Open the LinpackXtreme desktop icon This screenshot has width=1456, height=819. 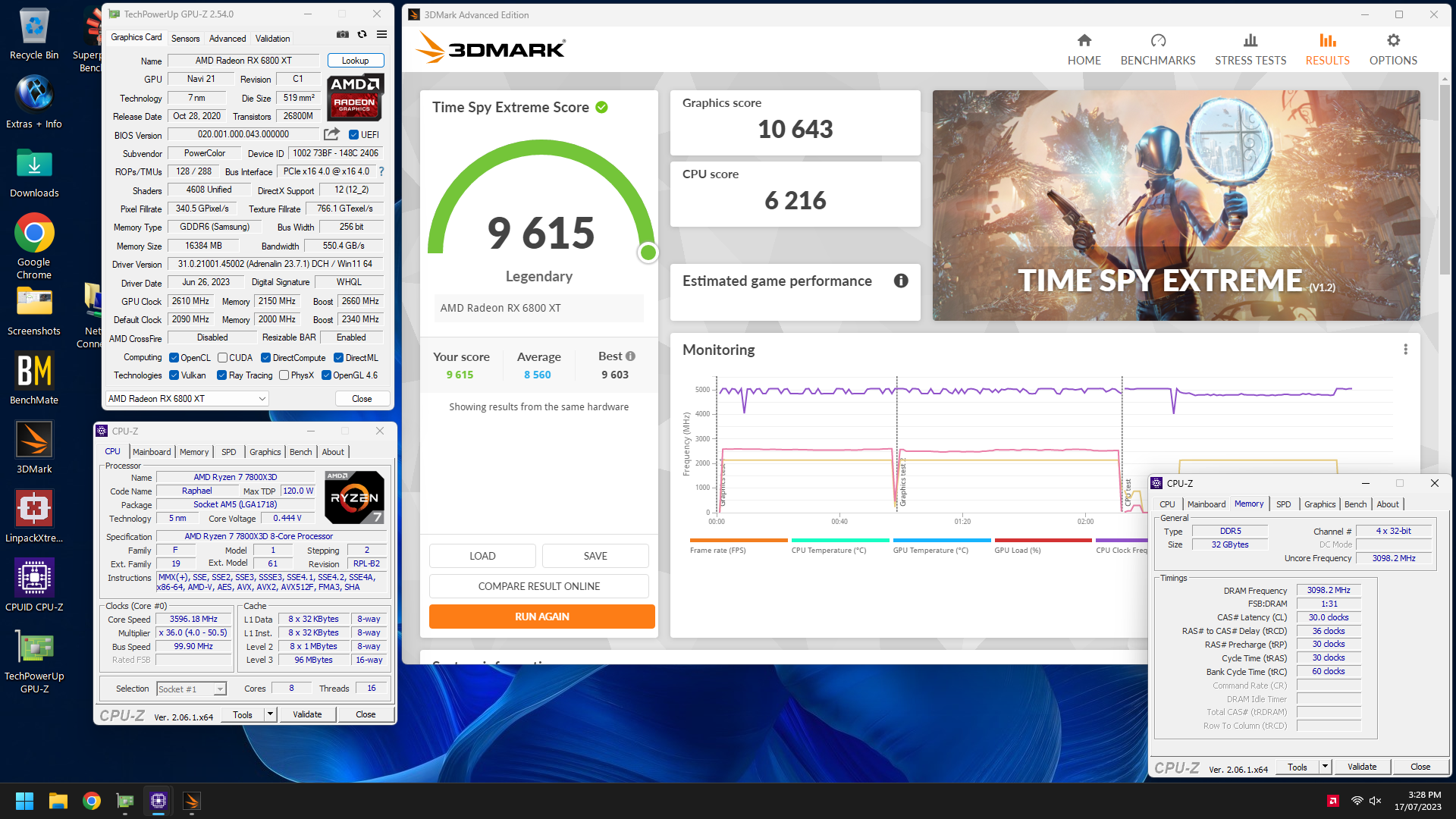[x=34, y=516]
